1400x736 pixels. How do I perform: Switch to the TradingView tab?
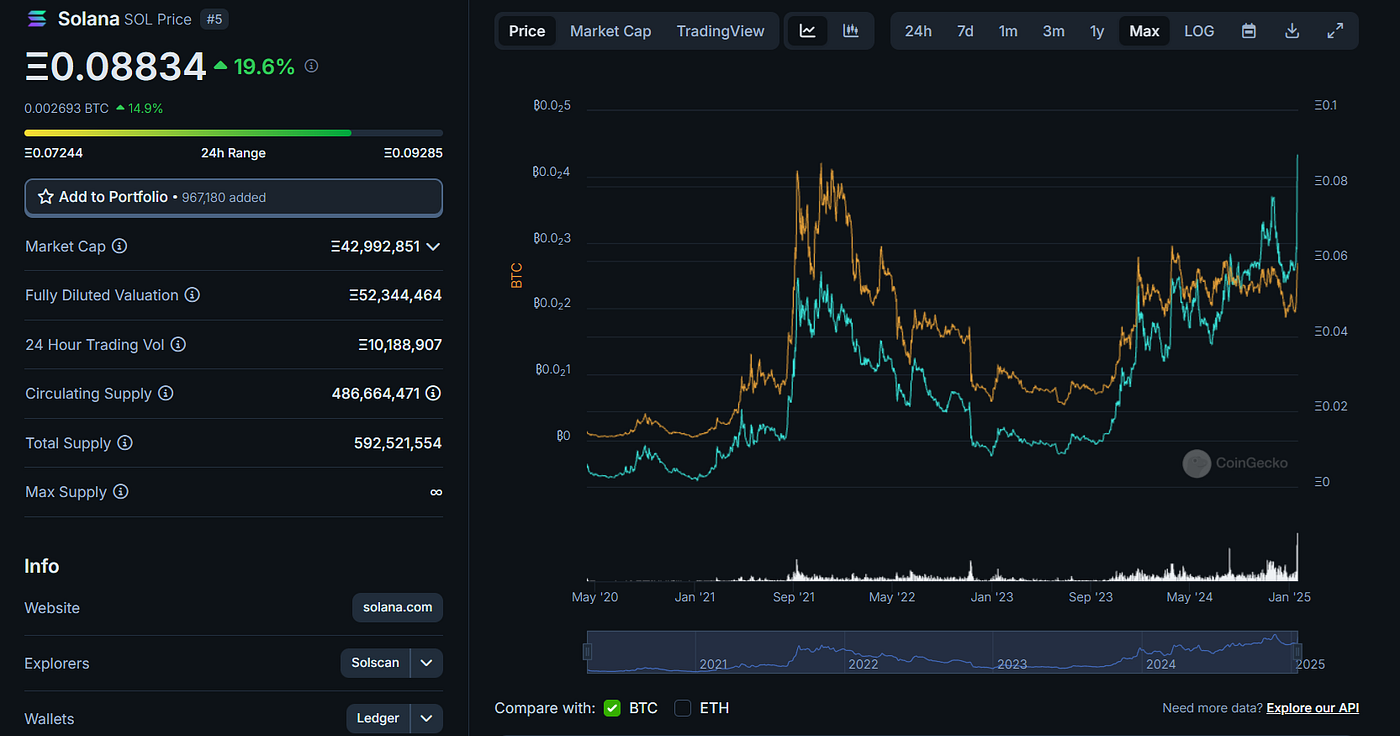pyautogui.click(x=720, y=31)
